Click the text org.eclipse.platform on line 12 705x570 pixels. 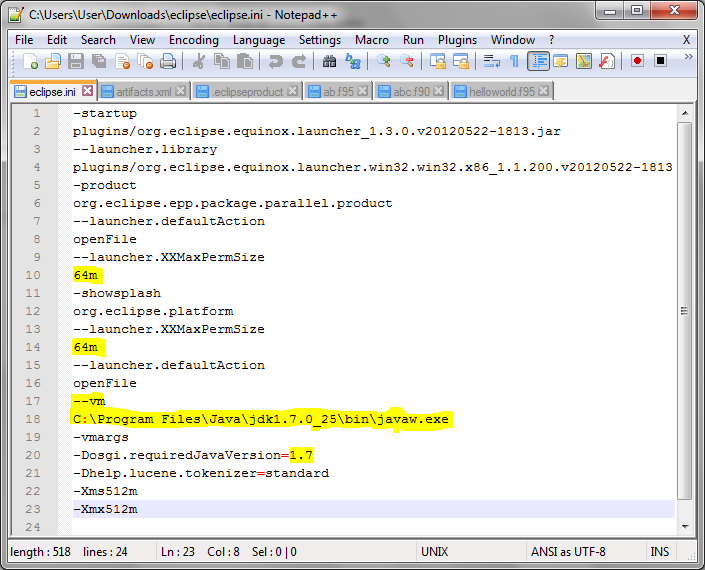[x=153, y=311]
